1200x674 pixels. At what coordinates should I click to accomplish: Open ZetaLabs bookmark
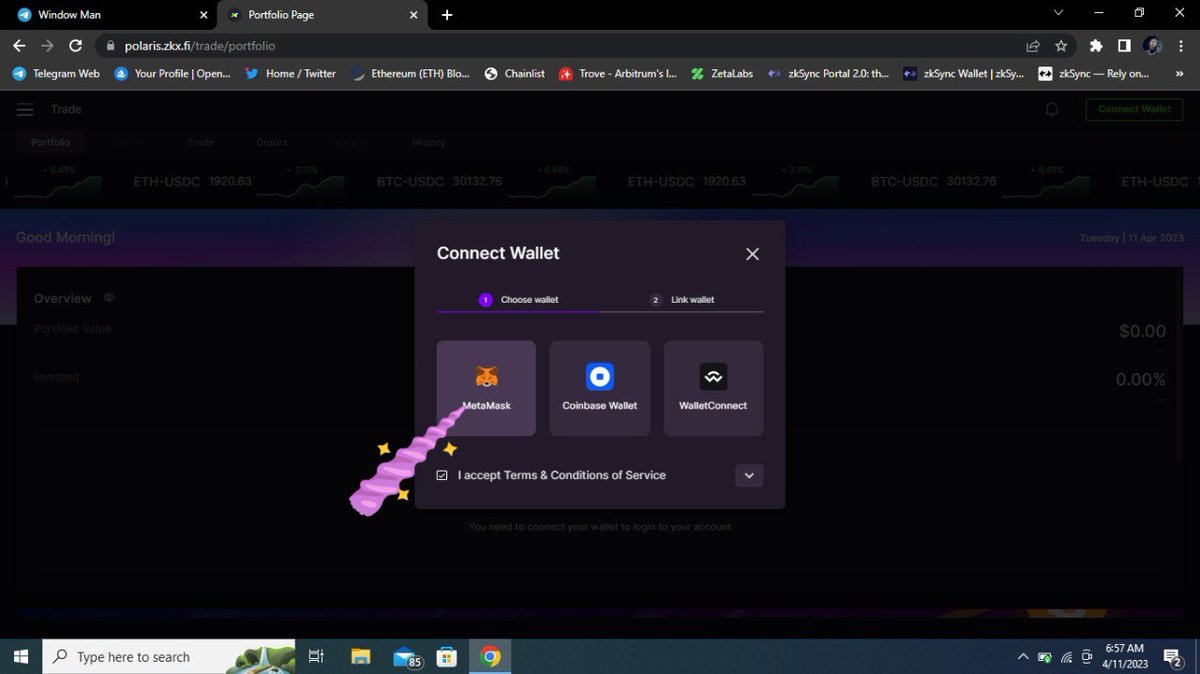[721, 73]
